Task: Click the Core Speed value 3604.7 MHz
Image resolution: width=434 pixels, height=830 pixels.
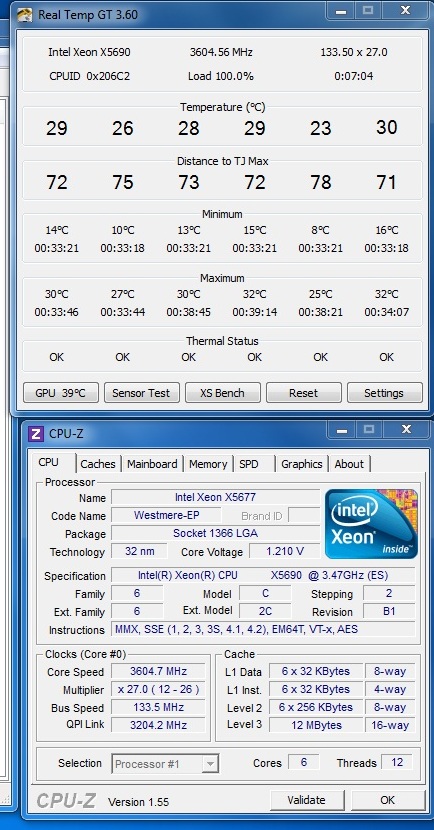Action: pos(158,671)
